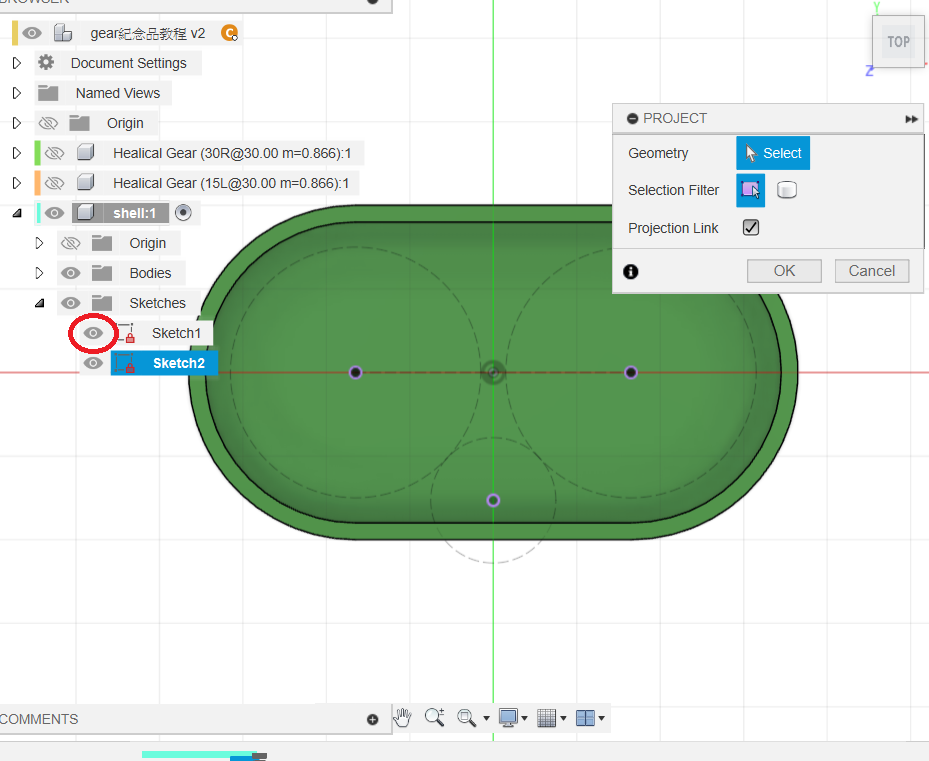Cancel the Project dialog

point(871,271)
